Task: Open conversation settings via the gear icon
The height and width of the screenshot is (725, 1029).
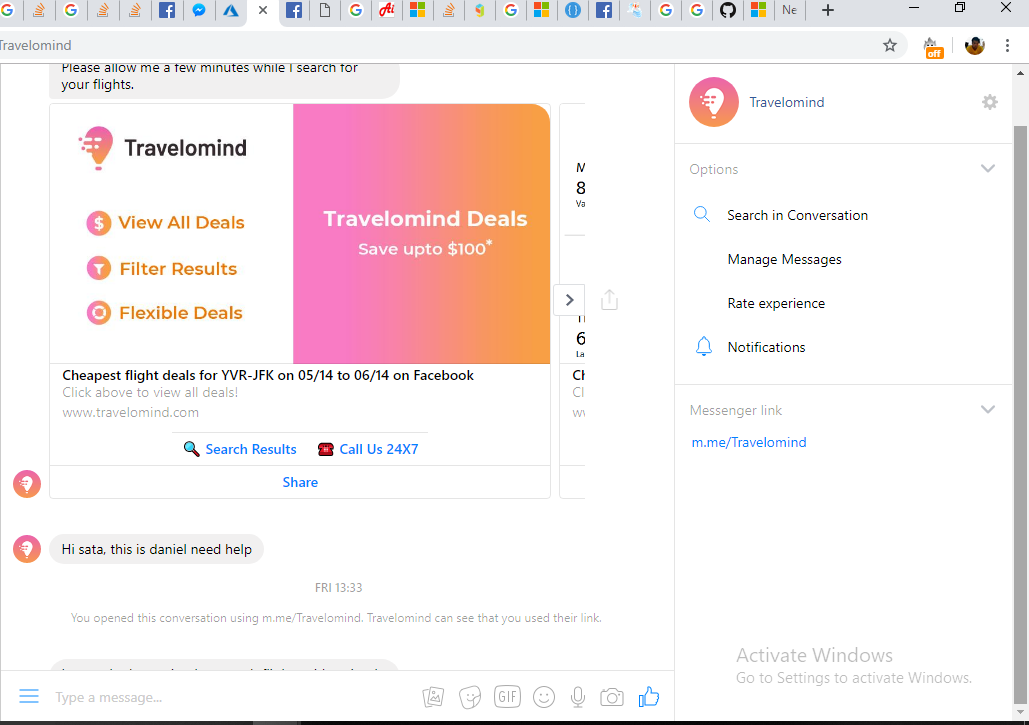Action: (990, 101)
